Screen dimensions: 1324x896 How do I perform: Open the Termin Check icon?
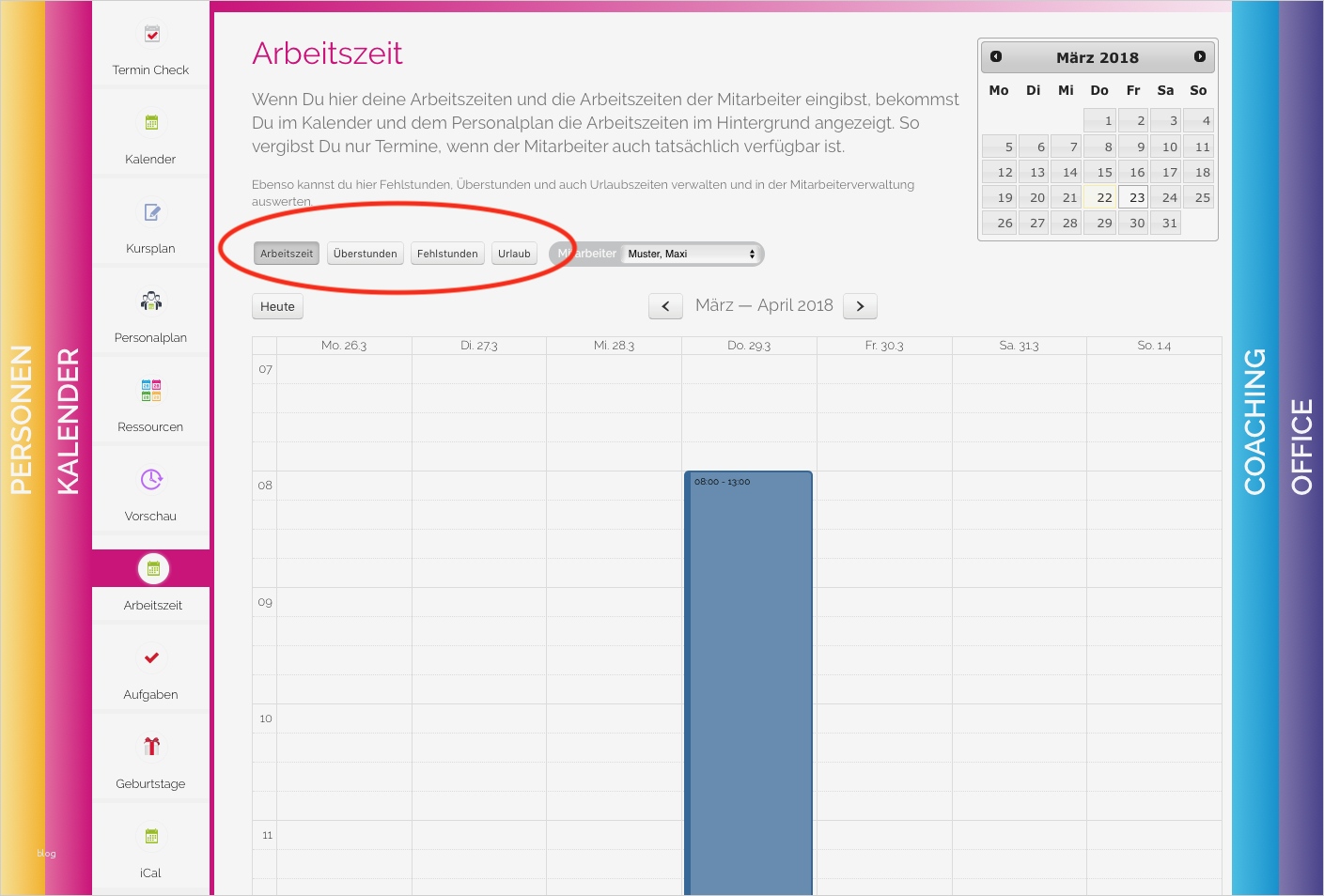pos(152,34)
